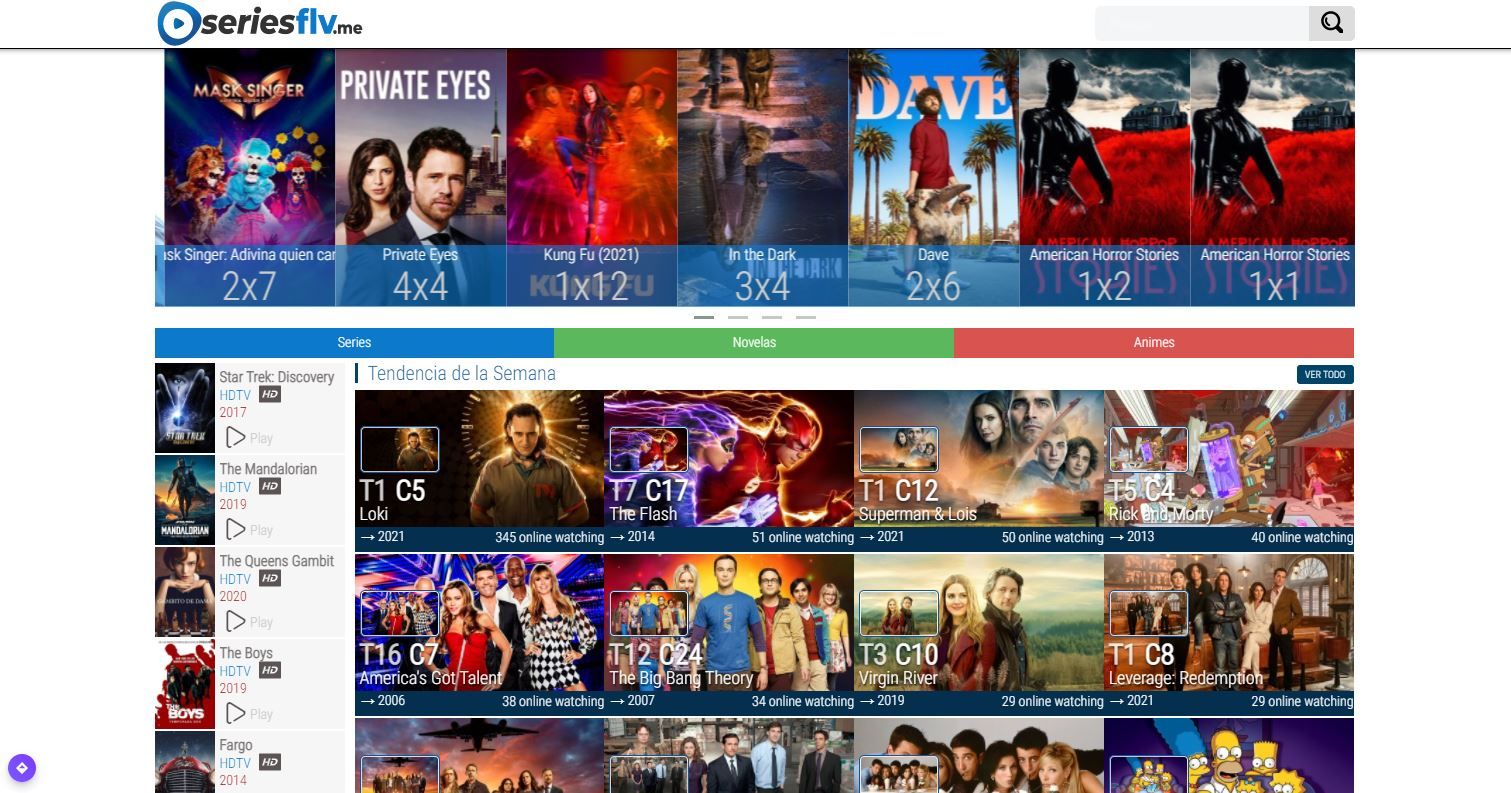Click Fargo sidebar poster
Screen dimensions: 1511x793
[x=185, y=762]
